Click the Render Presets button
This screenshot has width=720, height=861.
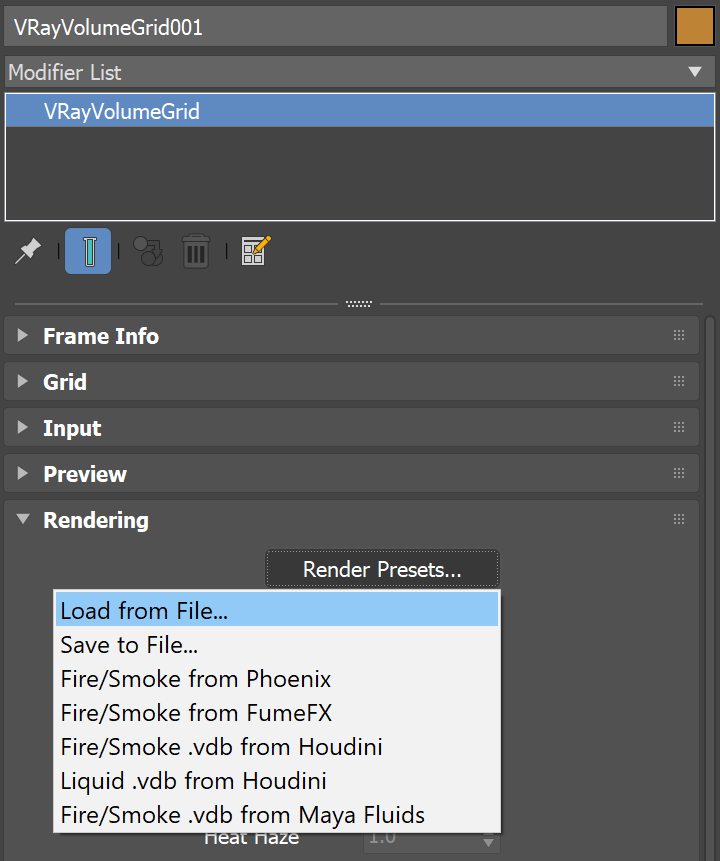pos(382,570)
